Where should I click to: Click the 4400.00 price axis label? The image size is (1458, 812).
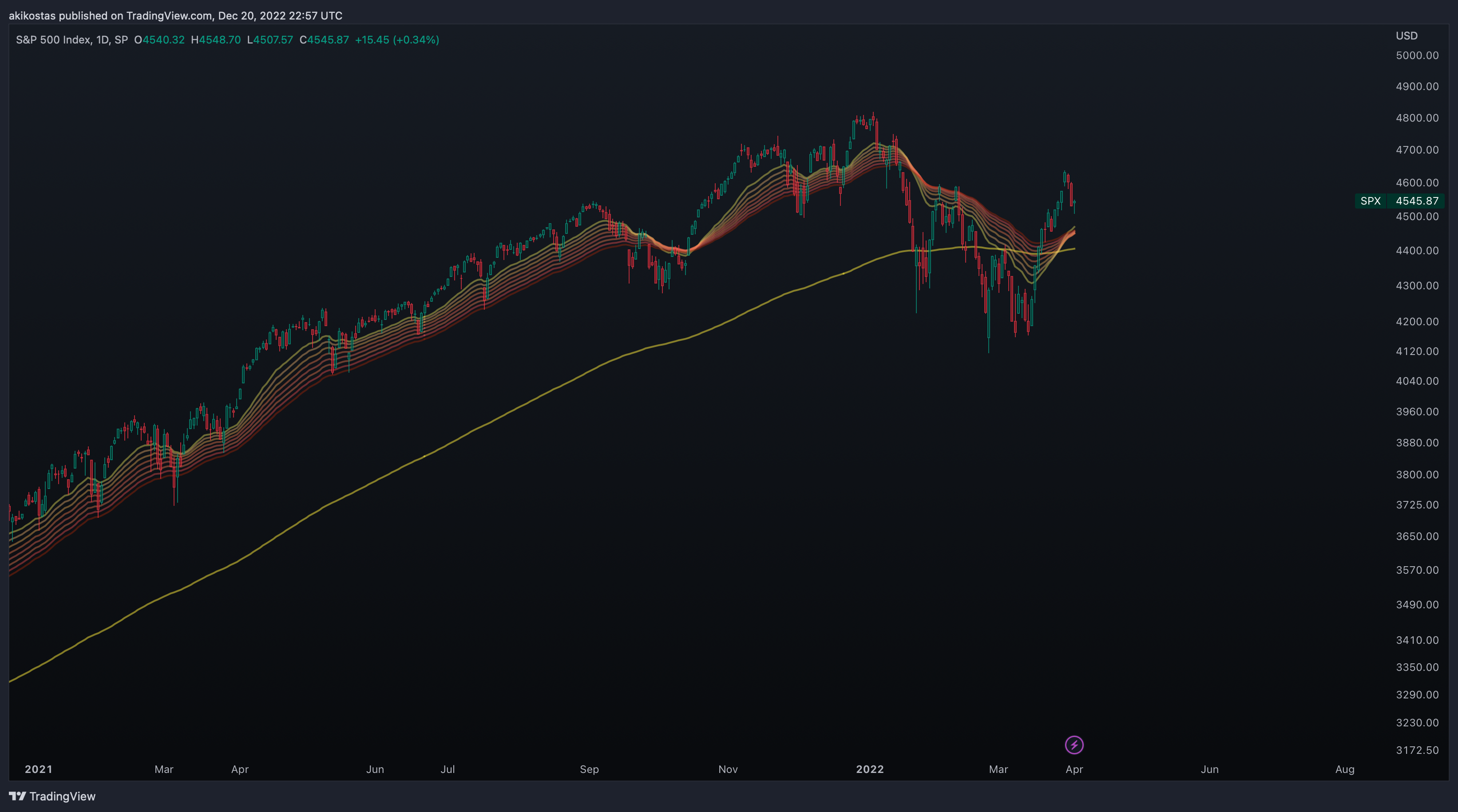(1417, 250)
